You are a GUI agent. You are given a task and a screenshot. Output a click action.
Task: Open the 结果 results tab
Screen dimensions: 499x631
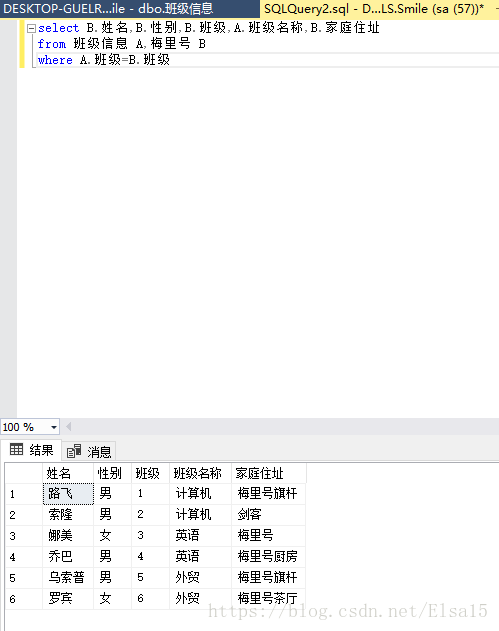(31, 450)
